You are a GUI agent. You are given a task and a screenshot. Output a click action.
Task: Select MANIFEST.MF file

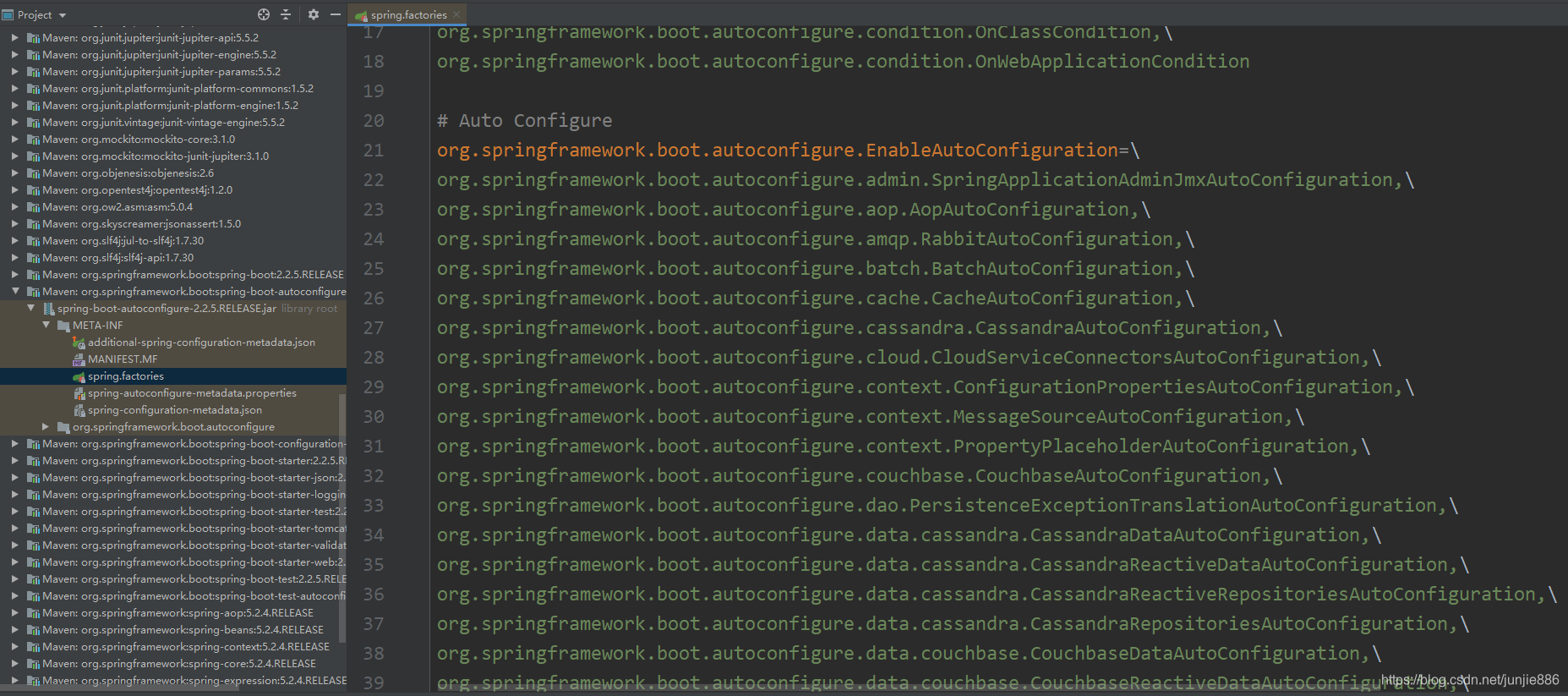tap(123, 359)
